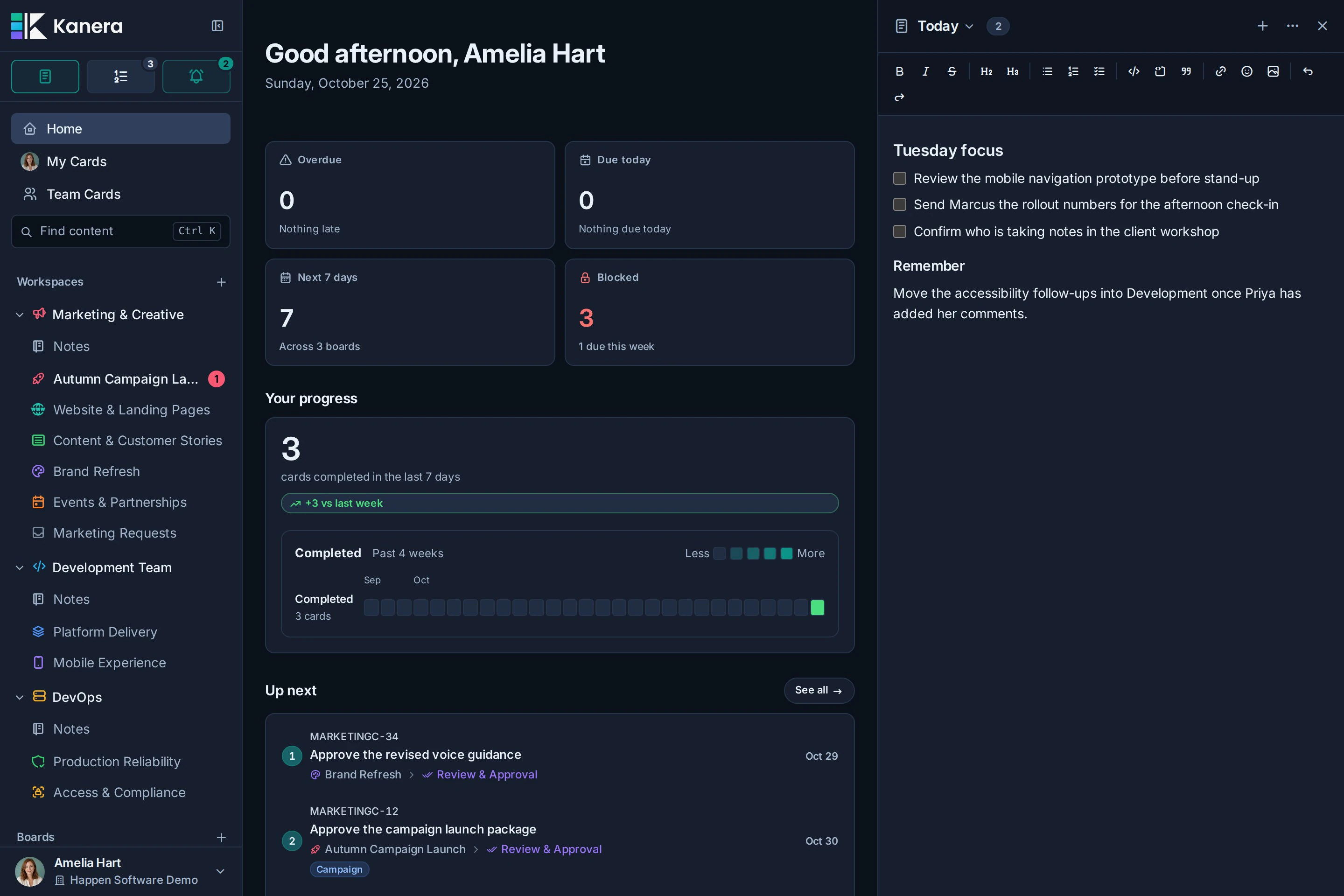Screen dimensions: 1344x896
Task: Insert link in note
Action: [1221, 71]
